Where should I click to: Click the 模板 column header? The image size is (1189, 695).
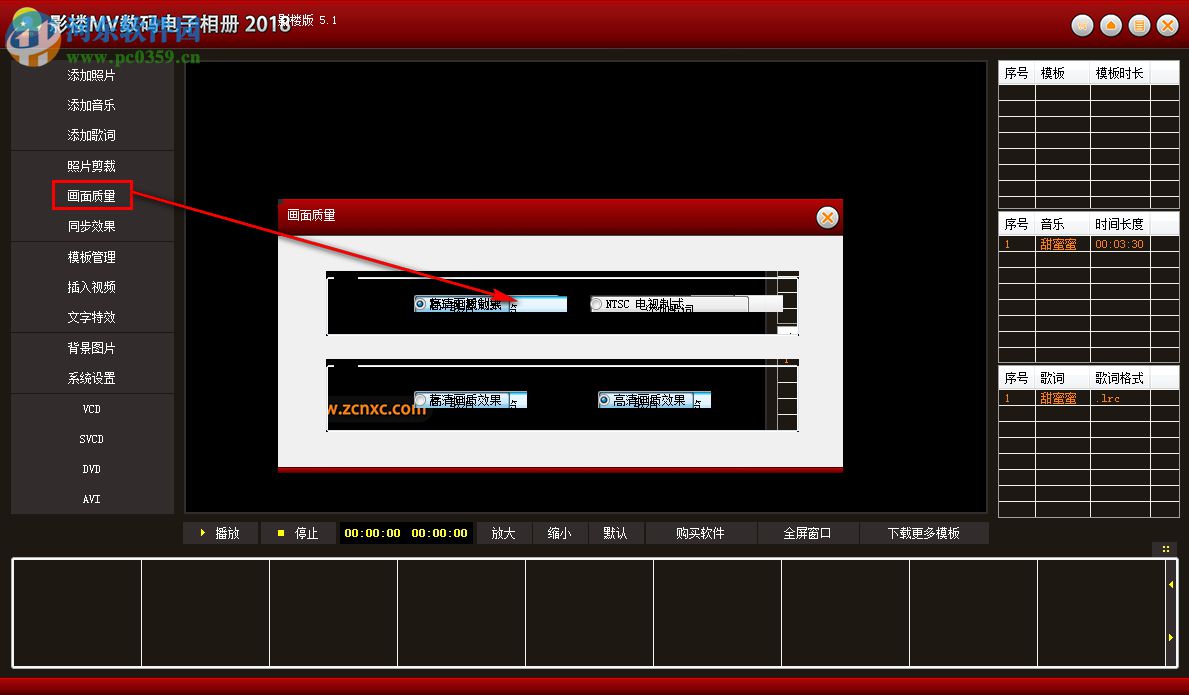tap(1062, 73)
